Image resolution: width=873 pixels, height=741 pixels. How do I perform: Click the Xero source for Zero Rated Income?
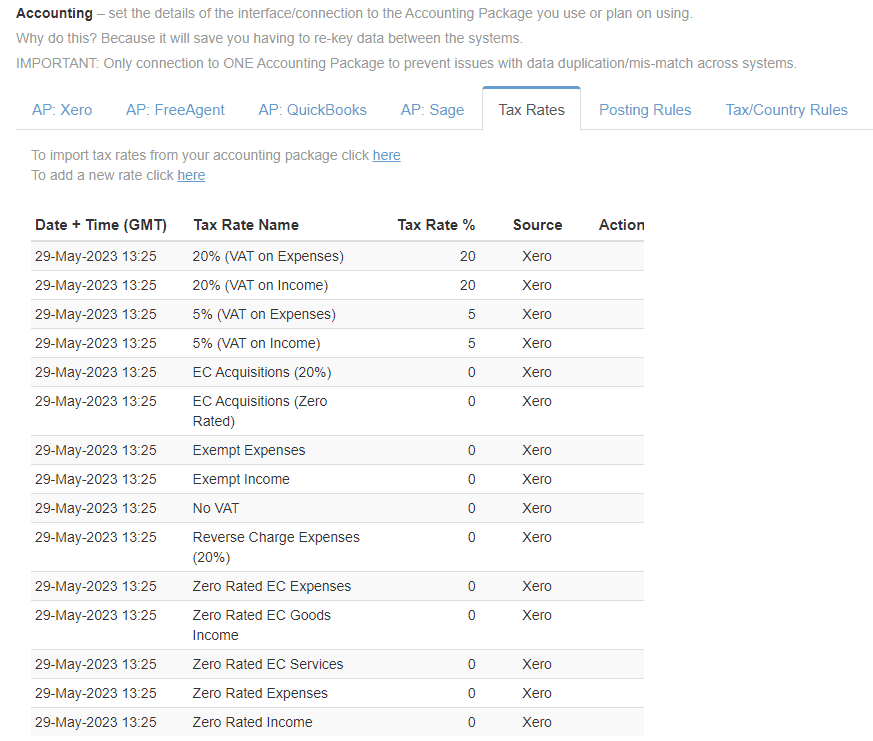pyautogui.click(x=537, y=722)
